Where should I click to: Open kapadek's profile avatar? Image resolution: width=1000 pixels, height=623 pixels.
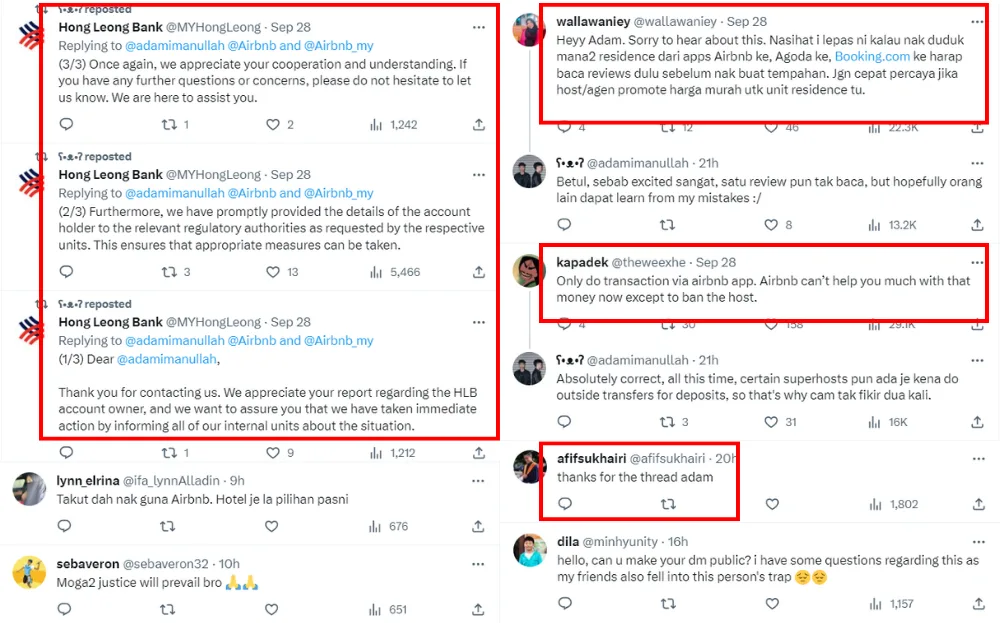[529, 272]
